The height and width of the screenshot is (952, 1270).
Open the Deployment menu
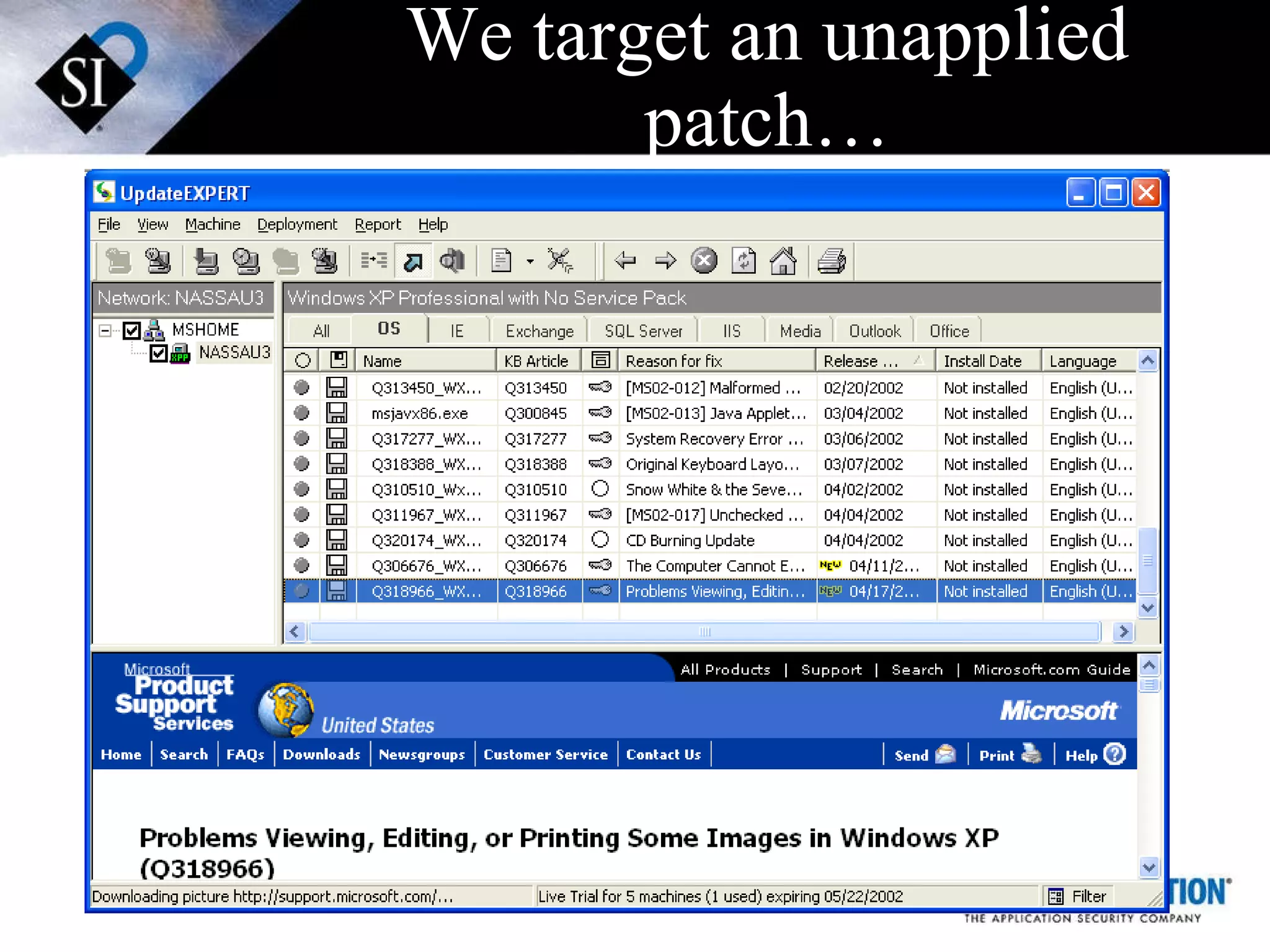[297, 224]
